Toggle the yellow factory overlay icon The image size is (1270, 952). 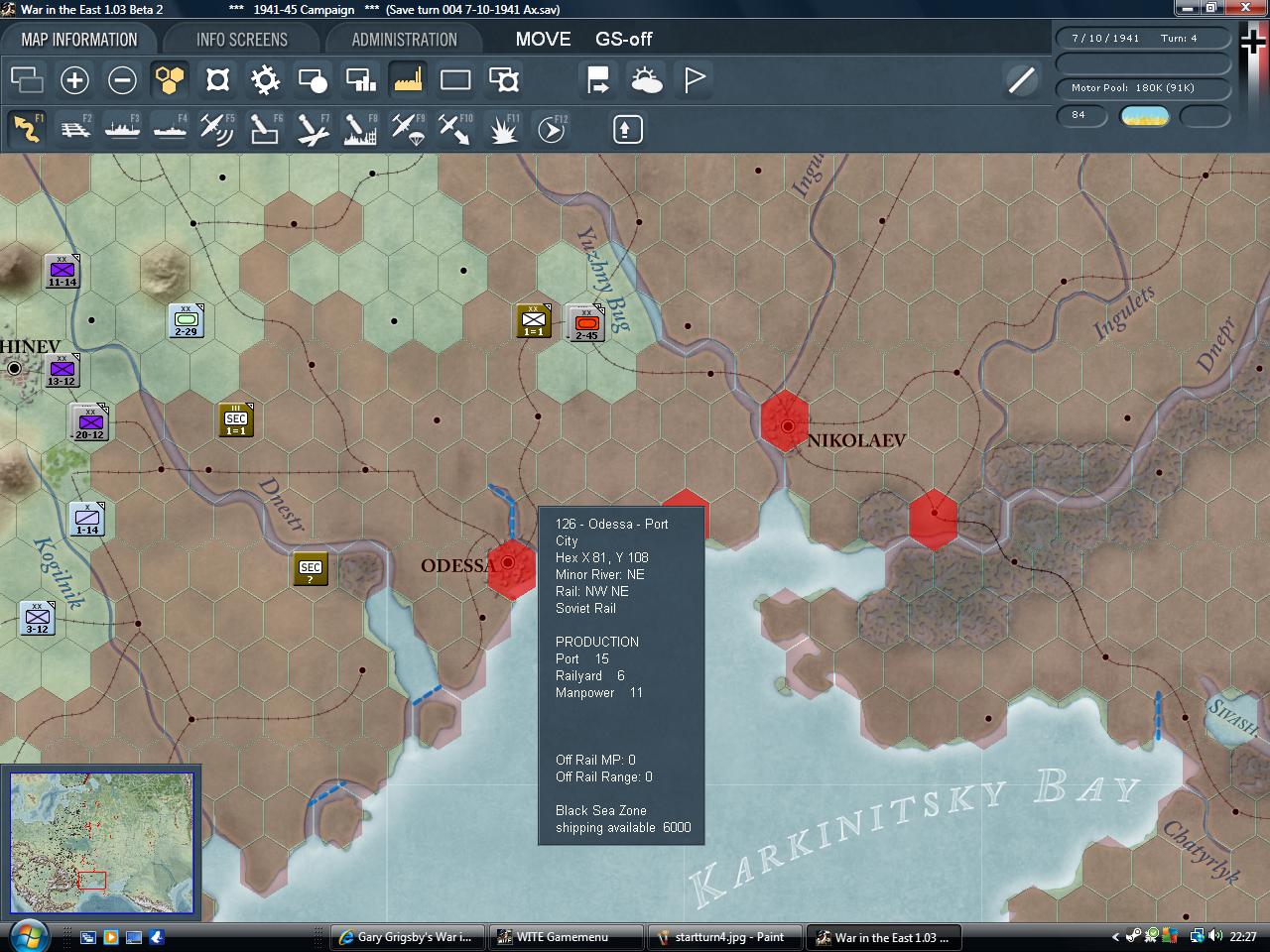408,79
